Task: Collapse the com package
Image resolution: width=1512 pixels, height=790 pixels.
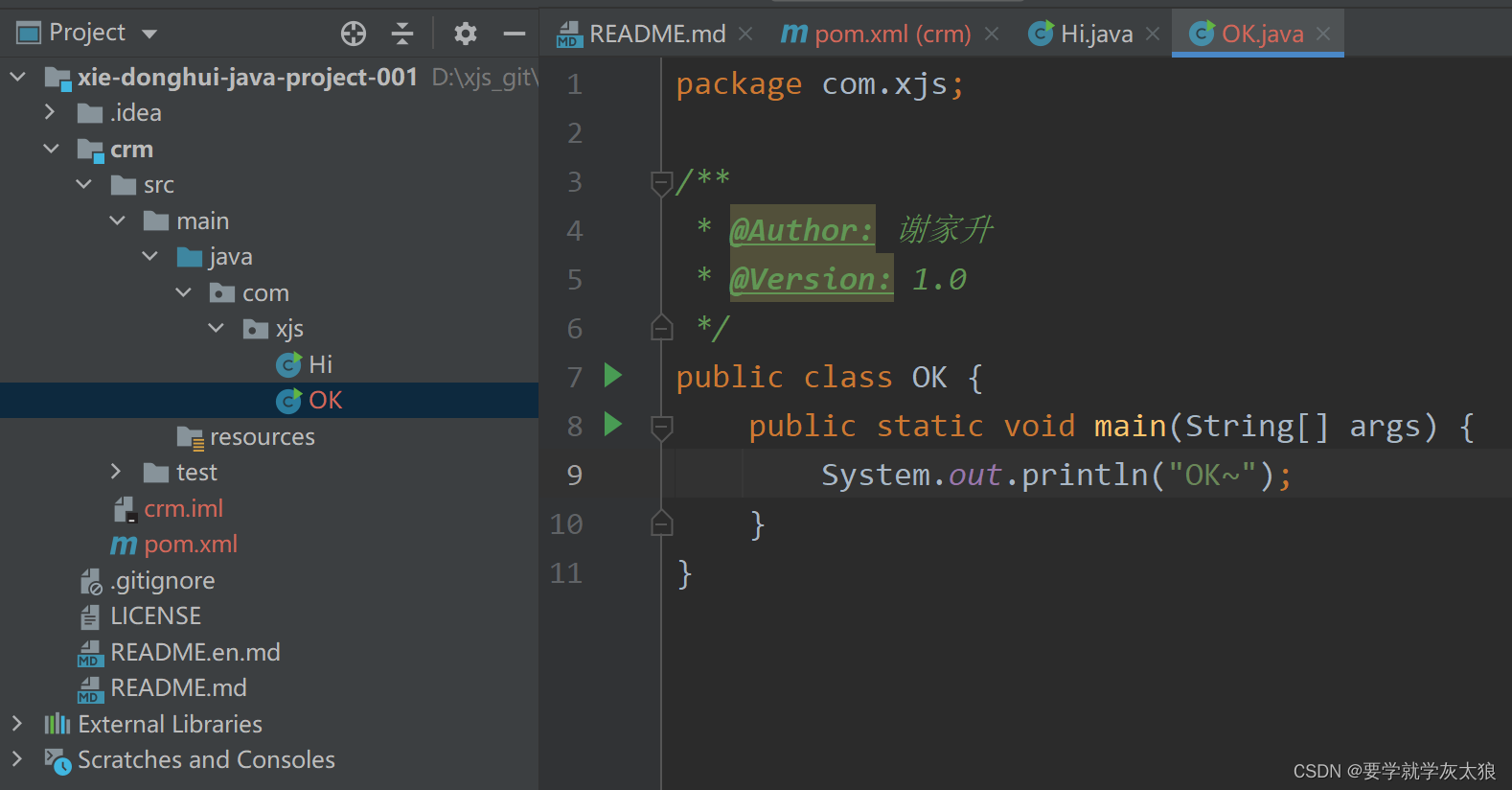Action: (184, 292)
